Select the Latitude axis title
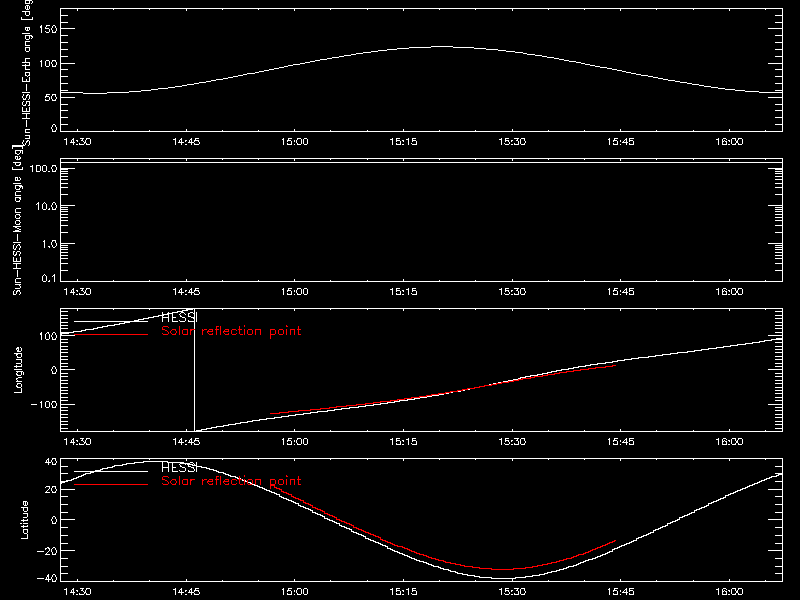Screen dimensions: 800x600 click(x=24, y=520)
